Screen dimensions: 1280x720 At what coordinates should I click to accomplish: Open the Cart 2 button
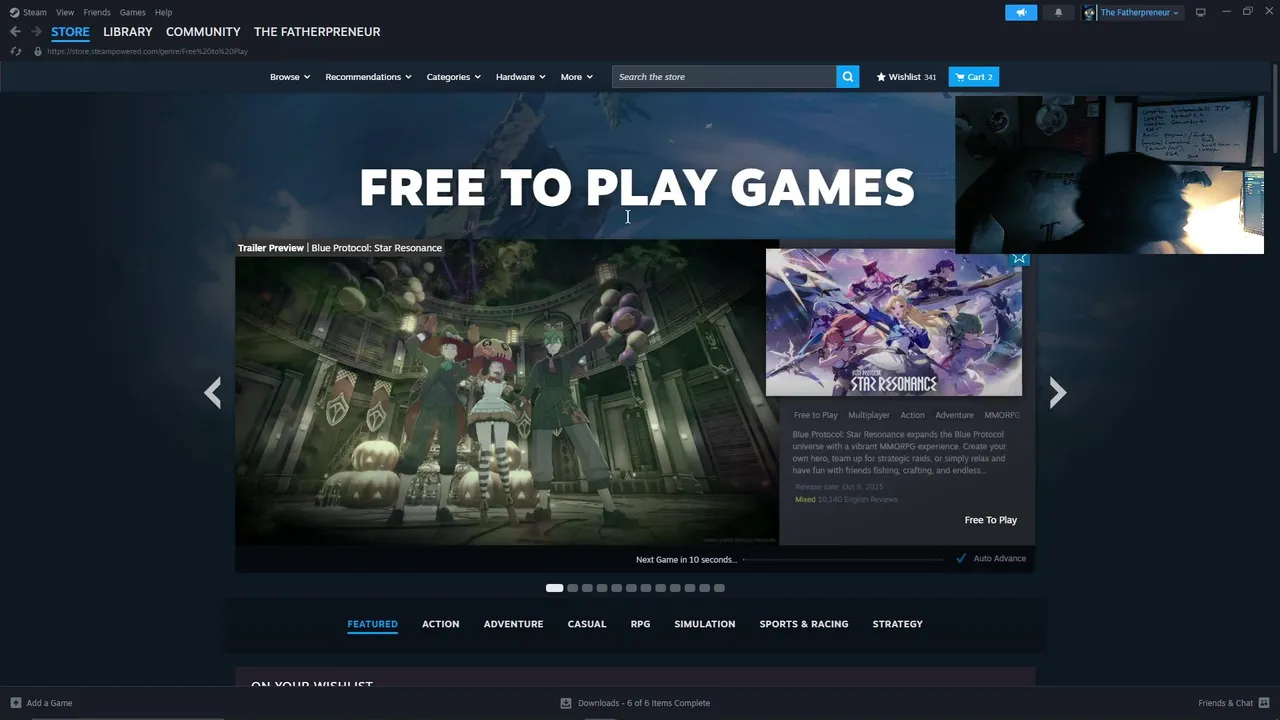[x=974, y=77]
